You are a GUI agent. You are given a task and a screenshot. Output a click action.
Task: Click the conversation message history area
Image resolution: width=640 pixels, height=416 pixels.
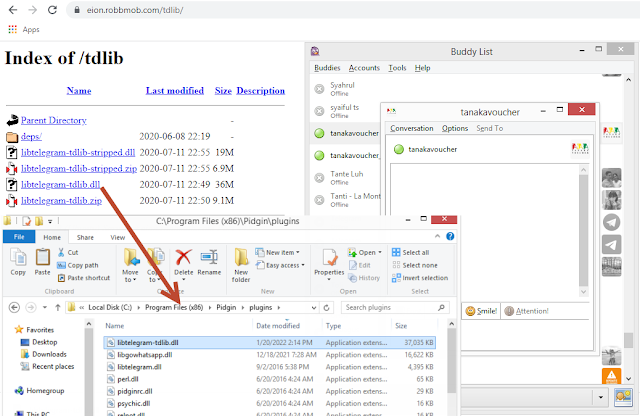(484, 230)
